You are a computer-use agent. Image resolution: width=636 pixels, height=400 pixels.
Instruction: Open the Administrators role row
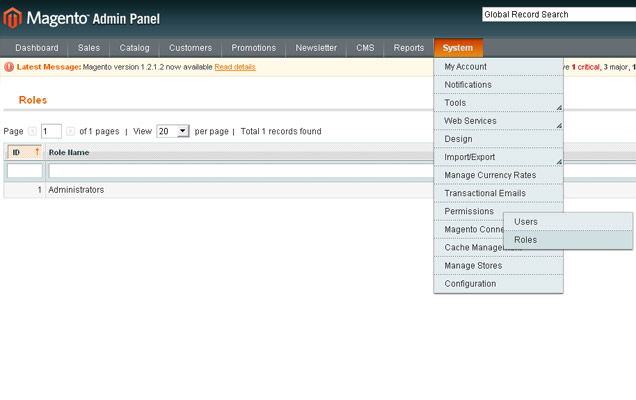[x=218, y=190]
